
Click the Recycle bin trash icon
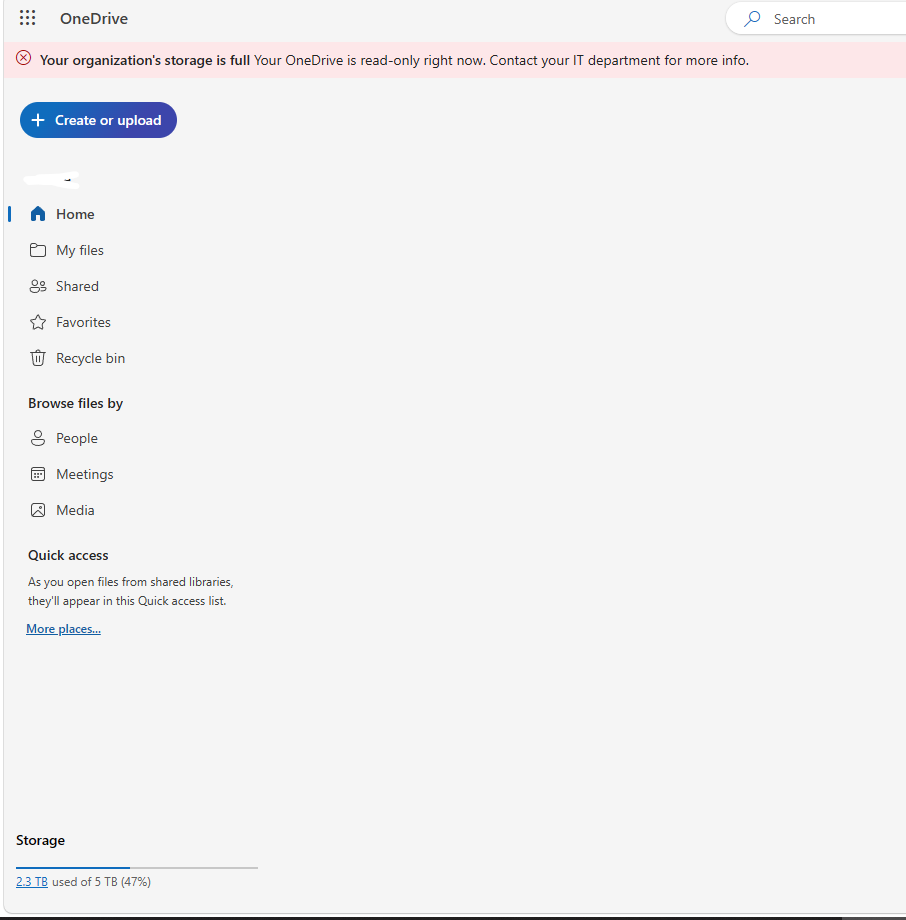38,358
